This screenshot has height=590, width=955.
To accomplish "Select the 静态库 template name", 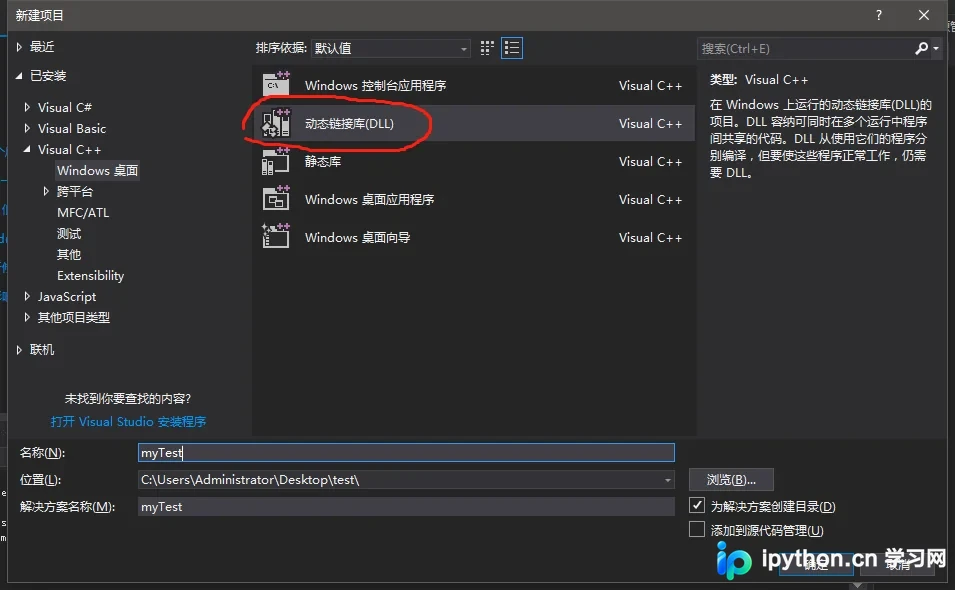I will click(x=323, y=161).
